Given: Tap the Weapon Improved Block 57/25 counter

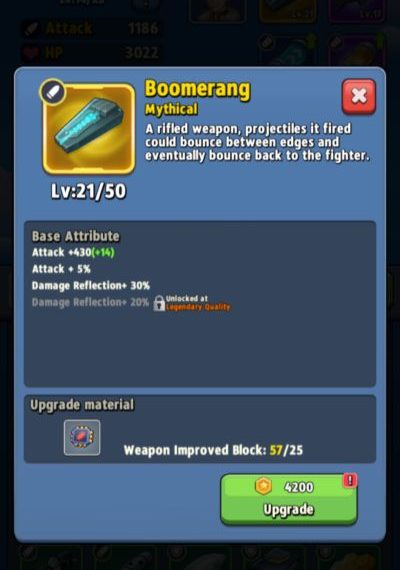Looking at the screenshot, I should pos(213,450).
